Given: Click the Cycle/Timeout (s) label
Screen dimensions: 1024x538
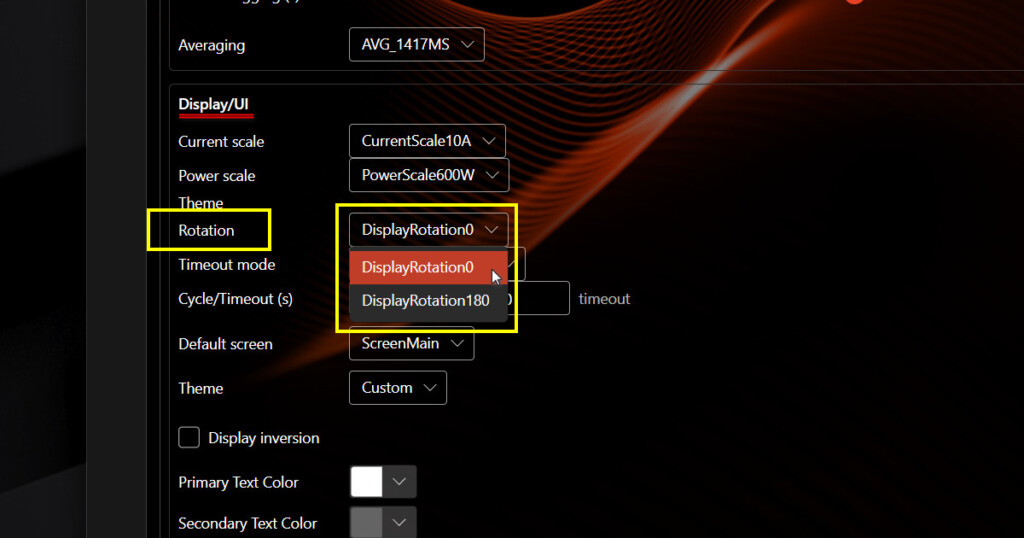Looking at the screenshot, I should [235, 299].
